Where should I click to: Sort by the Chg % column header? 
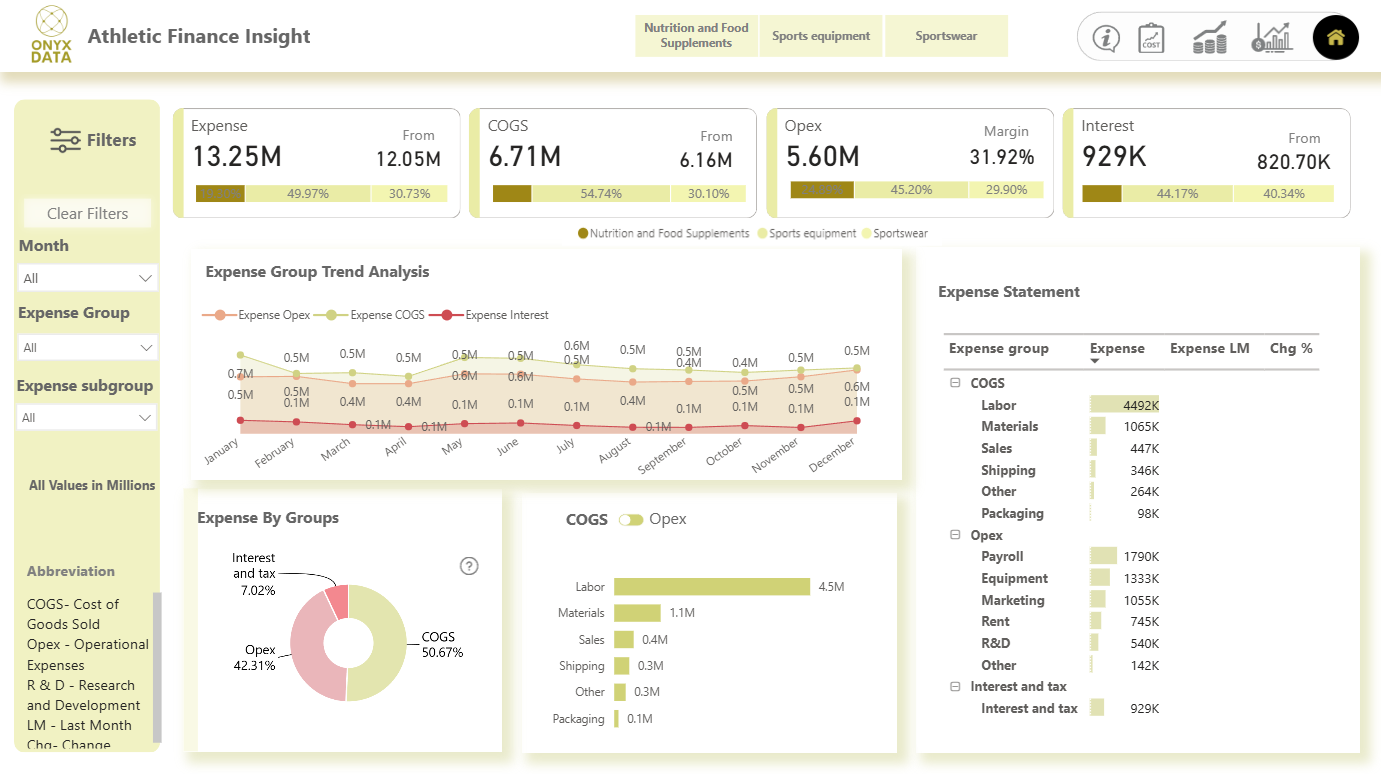pyautogui.click(x=1291, y=348)
